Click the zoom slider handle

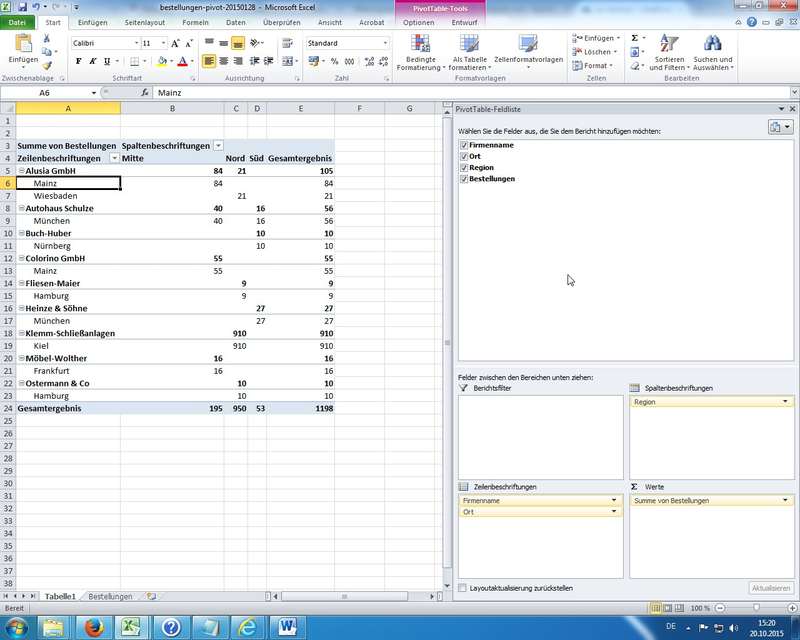coord(755,608)
